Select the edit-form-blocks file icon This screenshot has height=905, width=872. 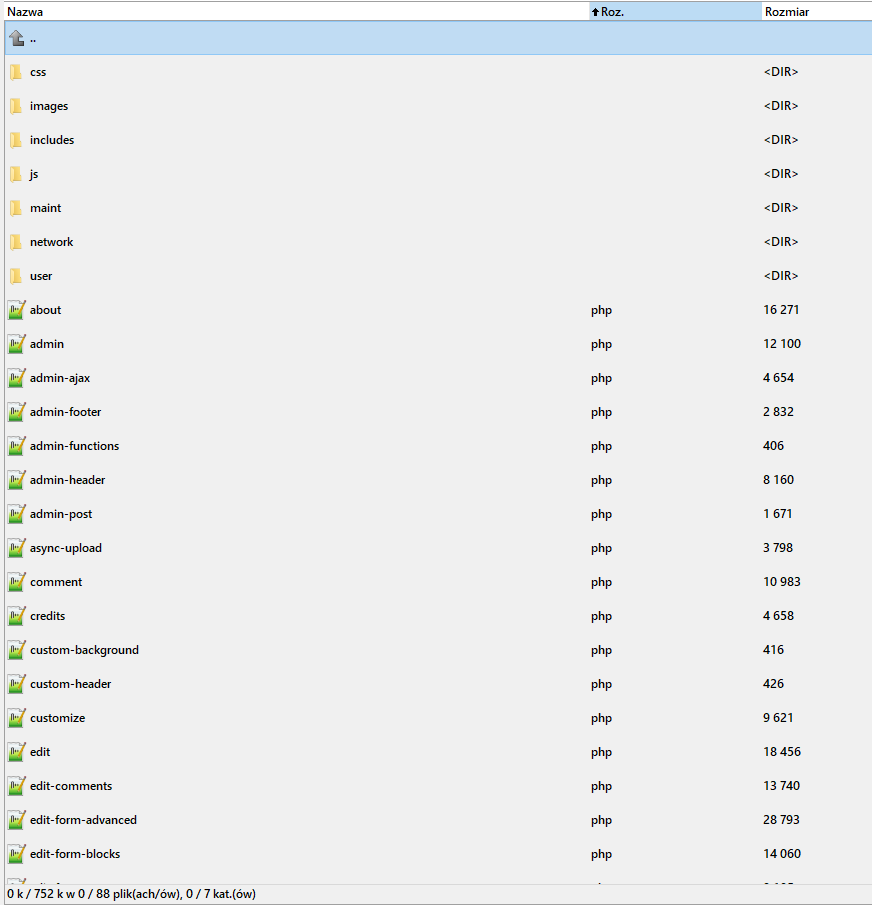tap(16, 854)
